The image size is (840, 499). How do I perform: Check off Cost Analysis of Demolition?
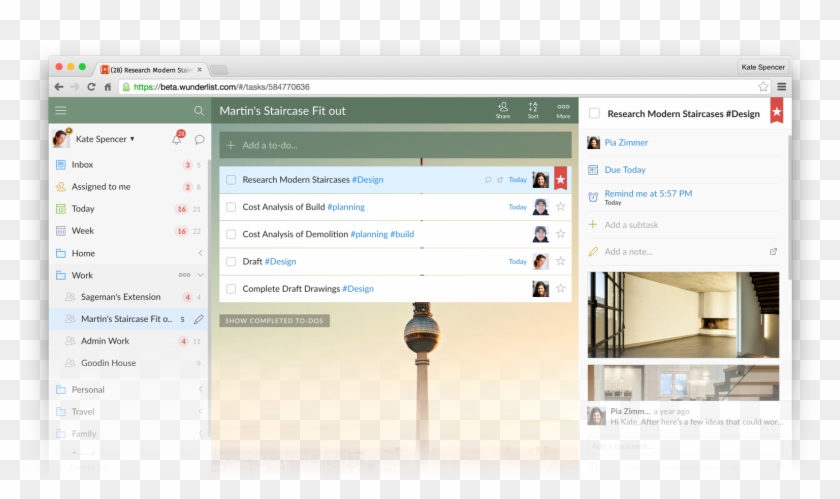(x=231, y=234)
